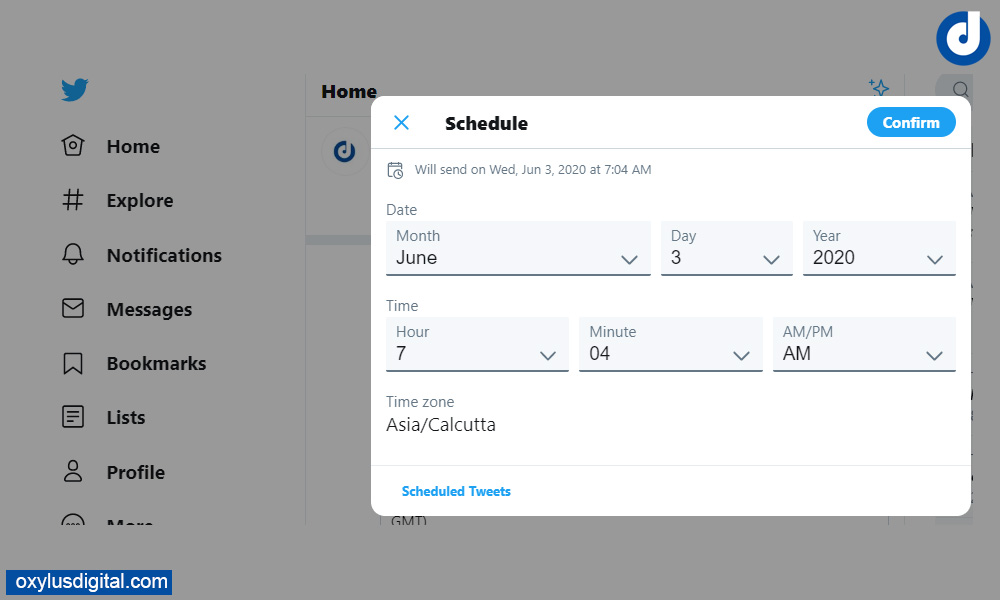
Task: Click the Profile person icon
Action: point(73,472)
